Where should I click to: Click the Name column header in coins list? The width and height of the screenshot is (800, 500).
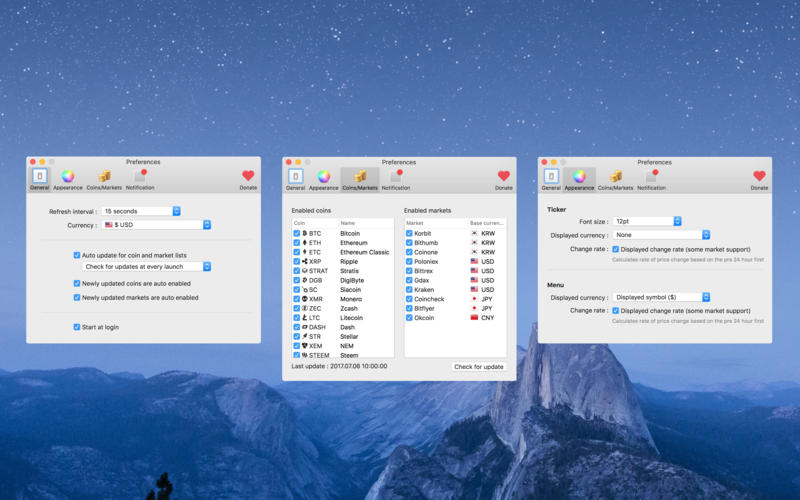pyautogui.click(x=347, y=223)
